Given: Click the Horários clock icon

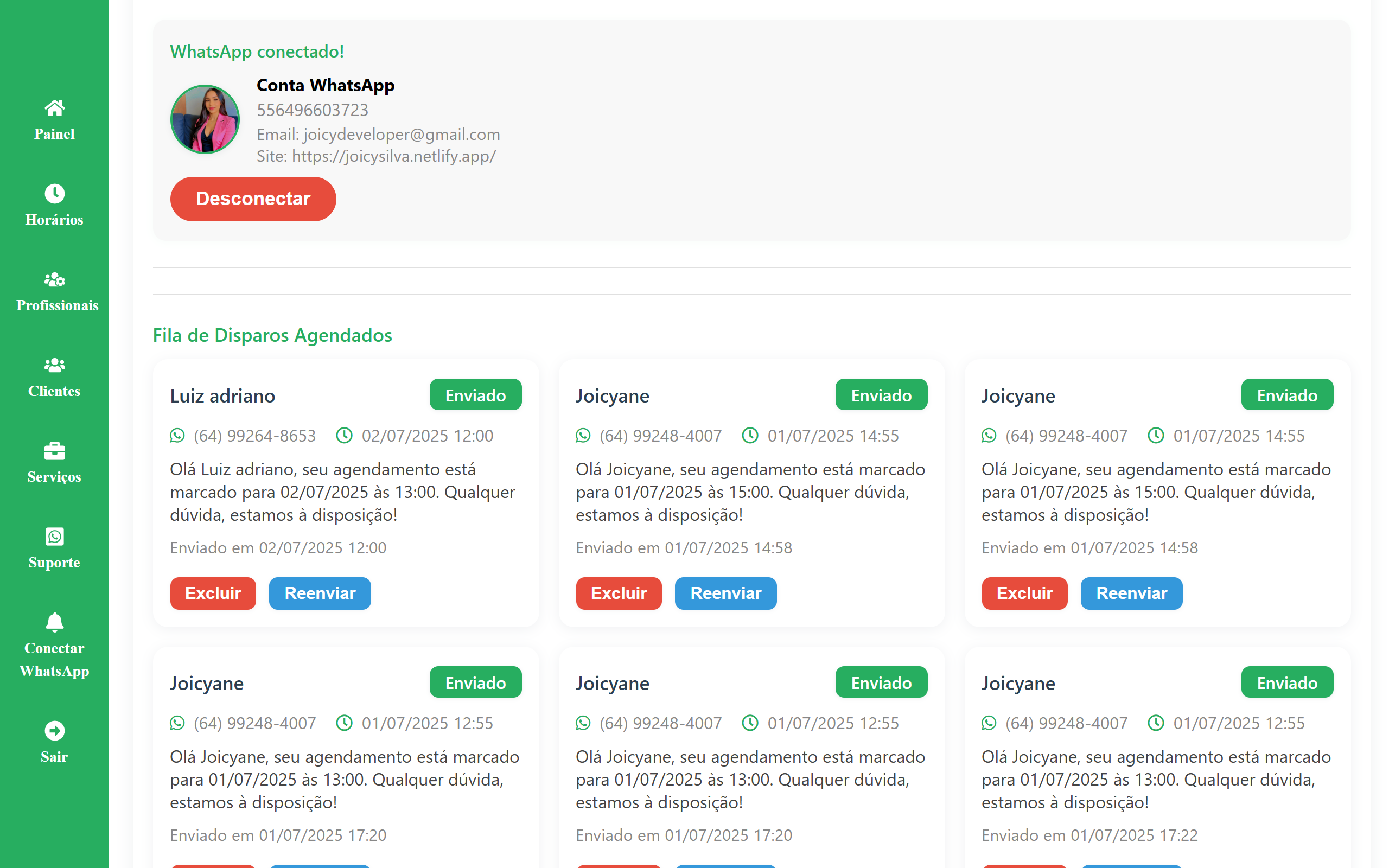Looking at the screenshot, I should (54, 194).
